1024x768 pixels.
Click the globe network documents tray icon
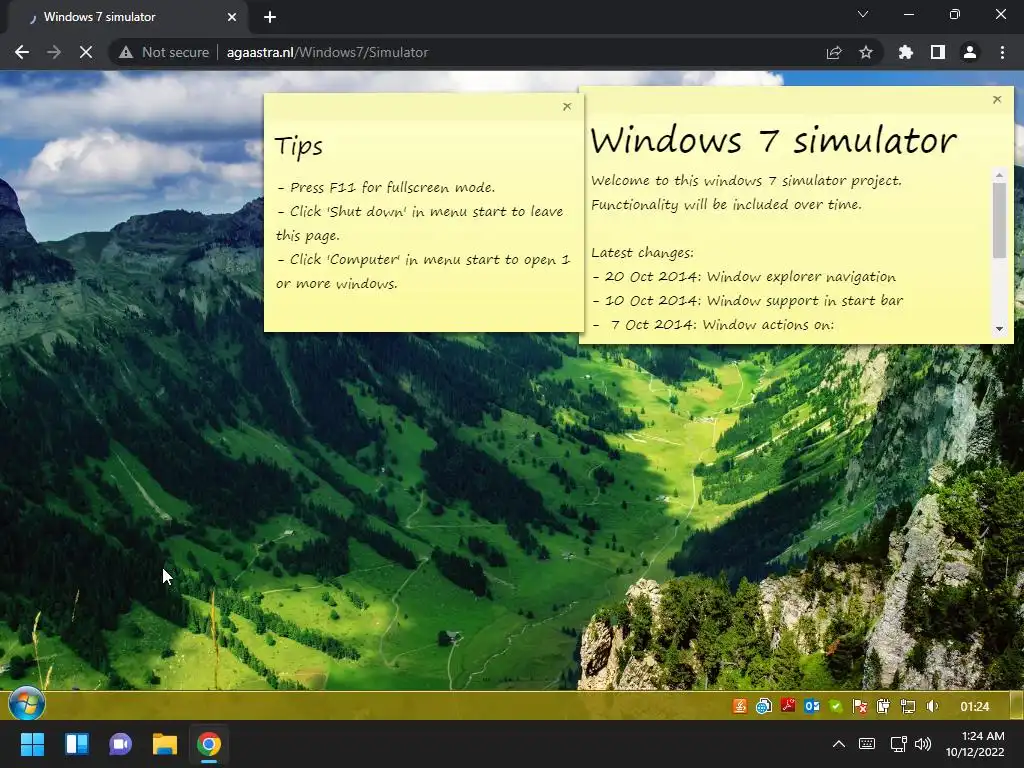(x=763, y=706)
